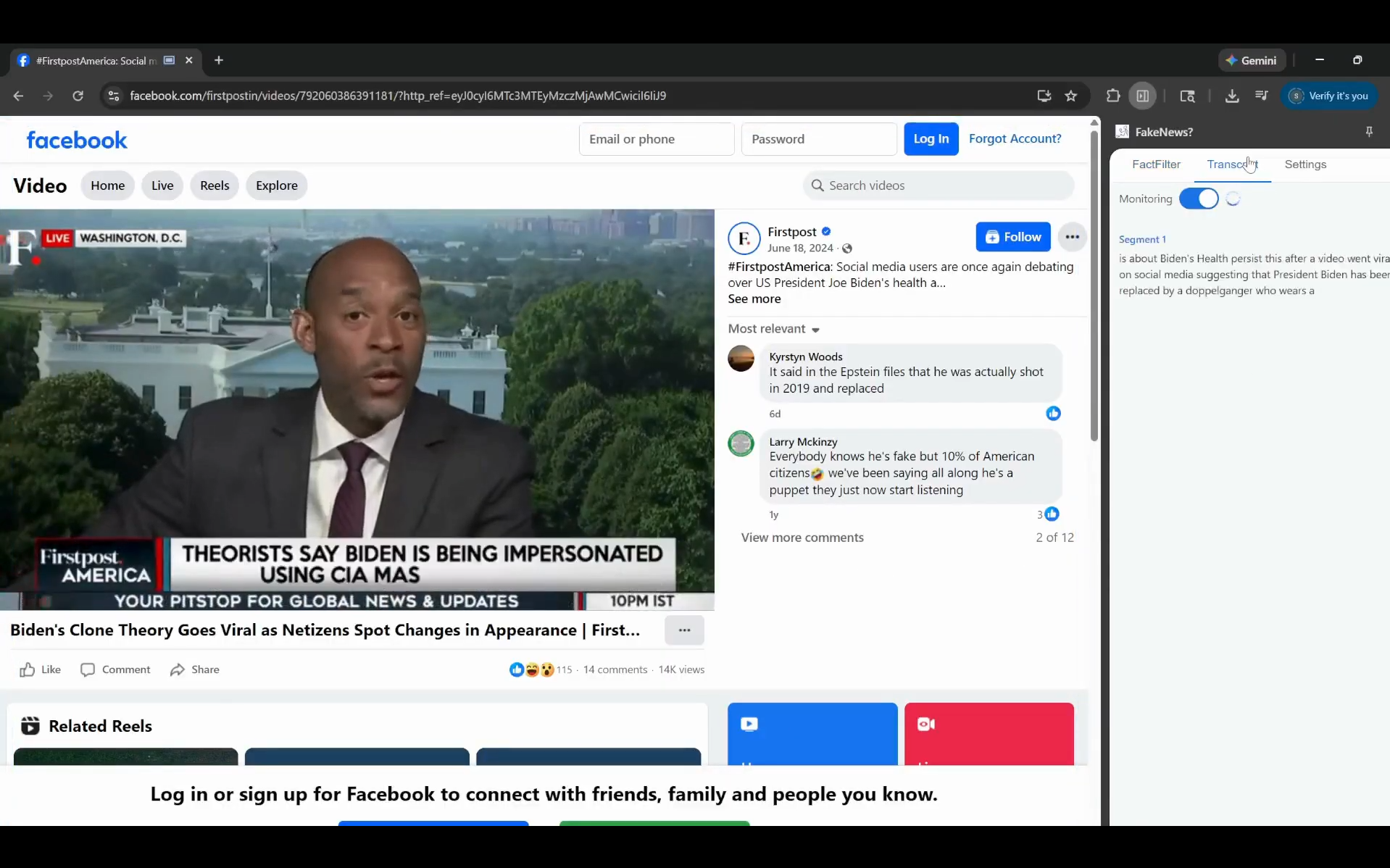
Task: Open Kyrstyn Woods profile picture
Action: 741,359
